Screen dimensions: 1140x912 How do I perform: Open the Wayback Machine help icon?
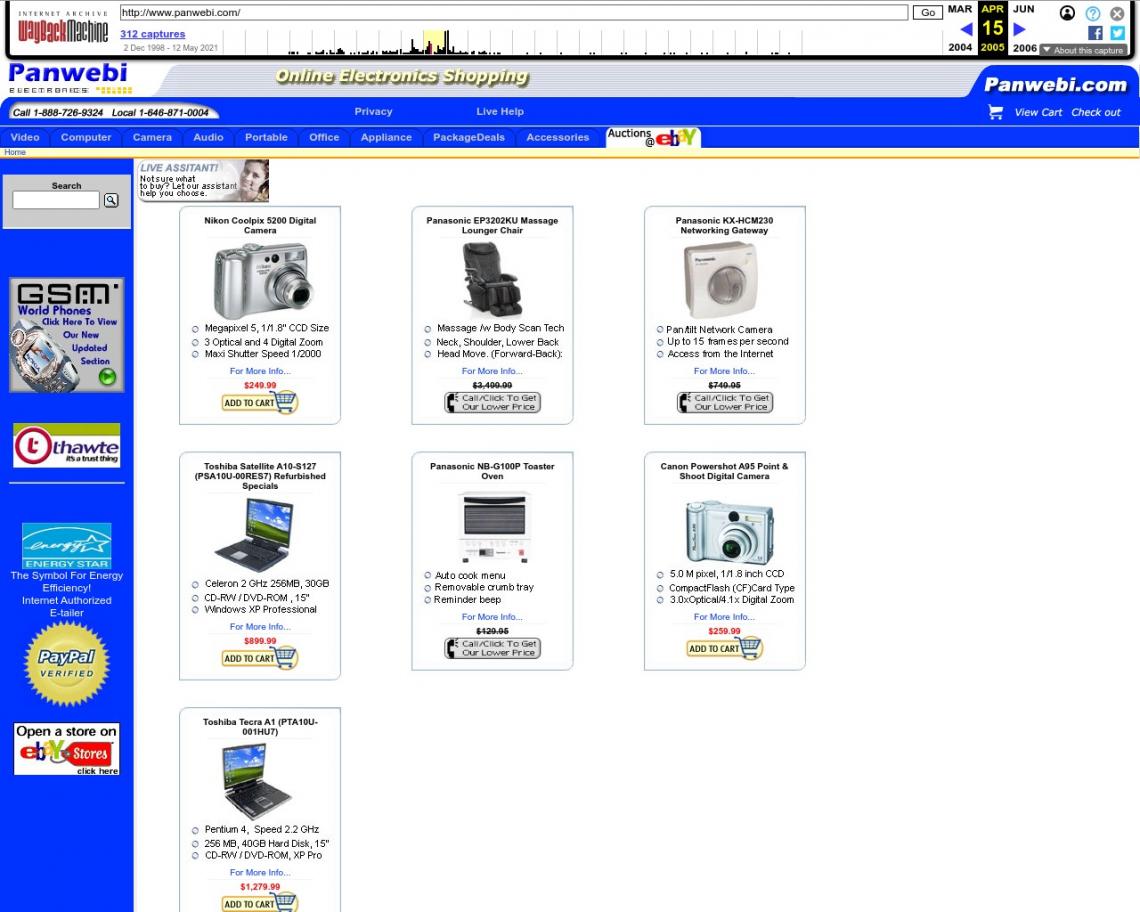(x=1093, y=13)
